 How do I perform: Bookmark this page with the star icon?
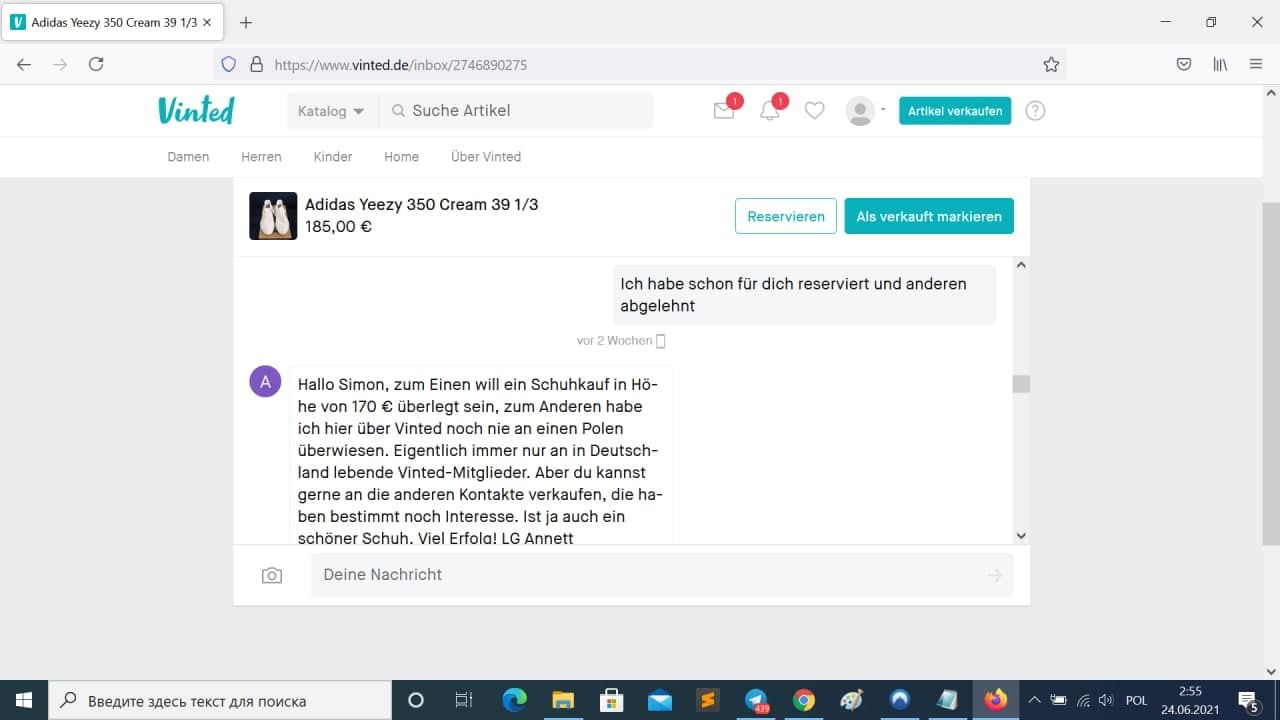tap(1051, 64)
